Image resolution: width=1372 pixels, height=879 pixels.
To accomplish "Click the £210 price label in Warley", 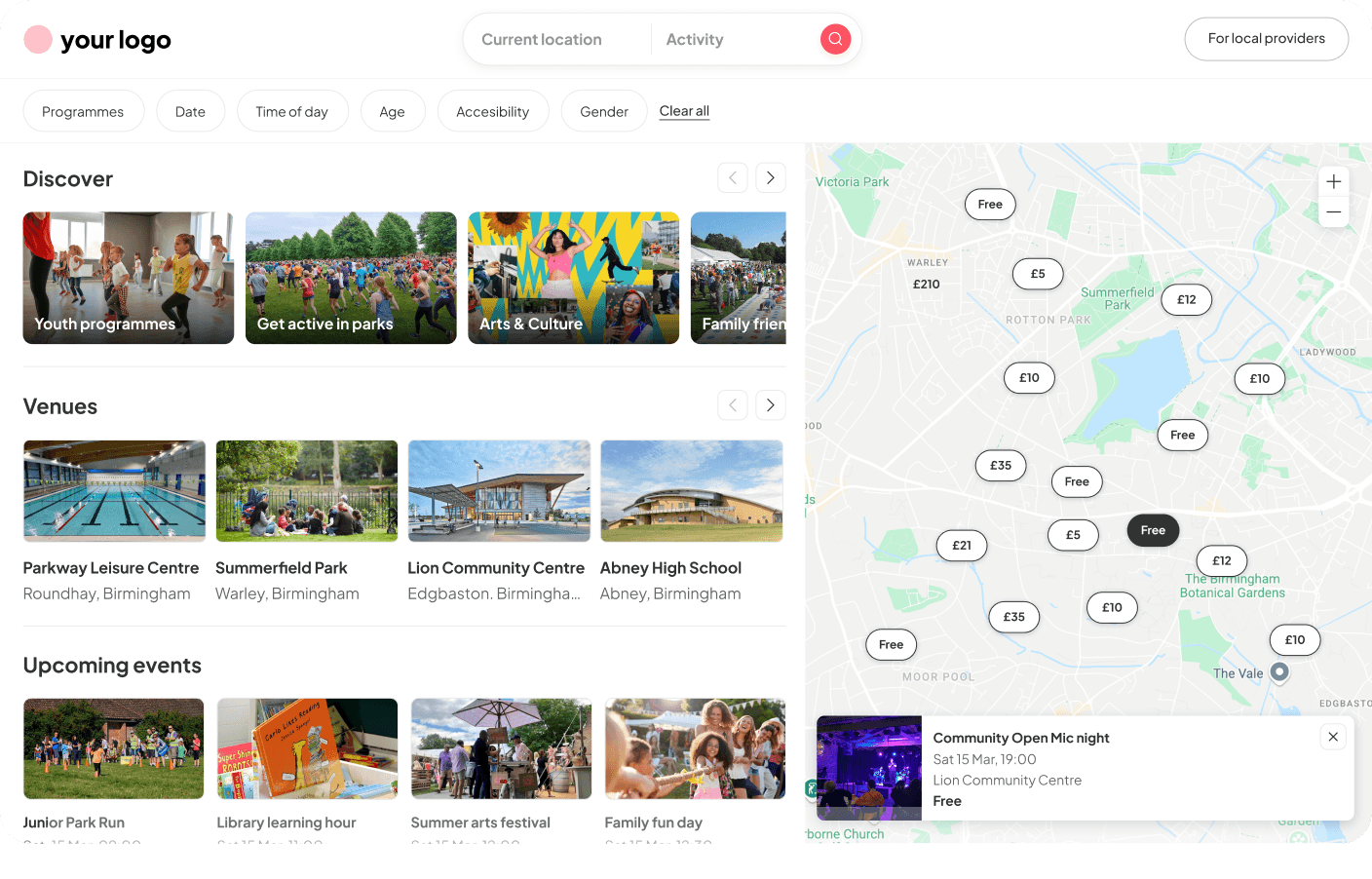I will click(927, 285).
